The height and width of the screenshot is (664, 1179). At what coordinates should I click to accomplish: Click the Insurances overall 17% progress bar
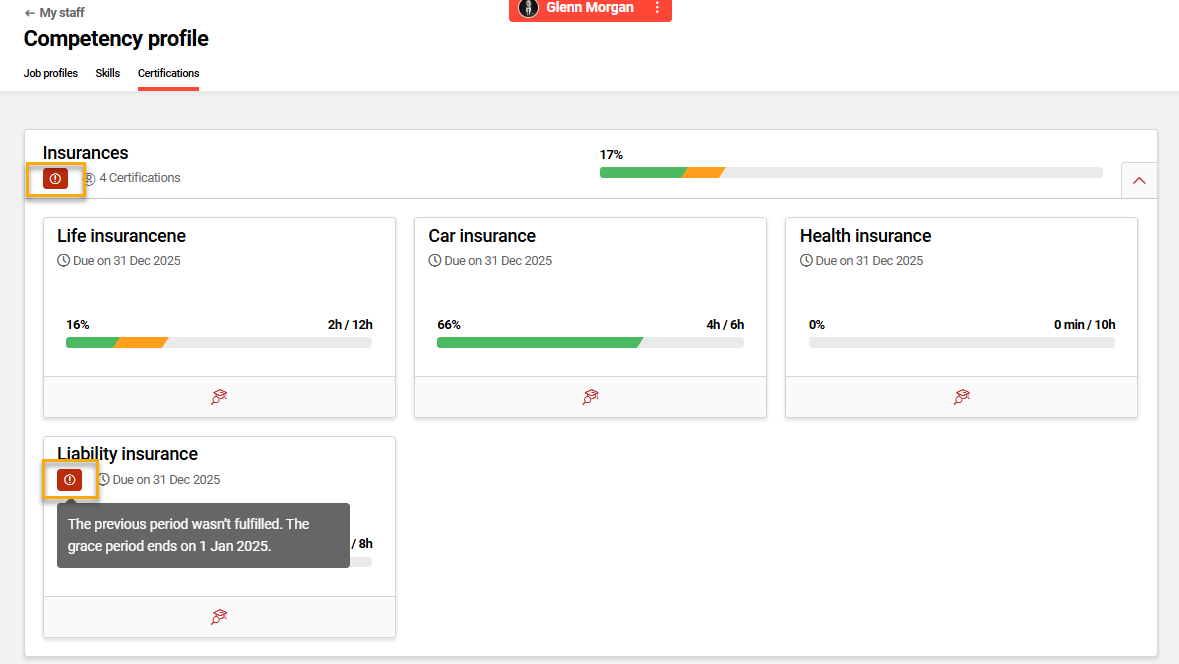(850, 172)
